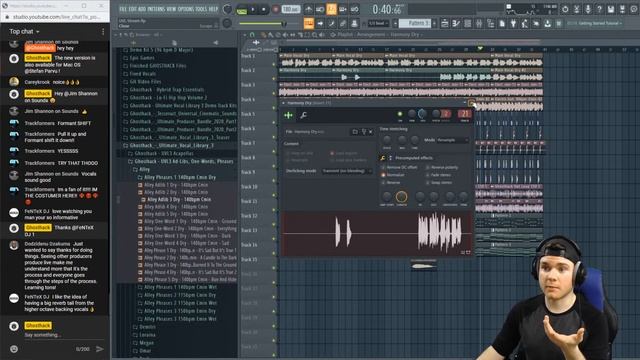Select Alley Adlib 1 Dry sample

click(176, 185)
